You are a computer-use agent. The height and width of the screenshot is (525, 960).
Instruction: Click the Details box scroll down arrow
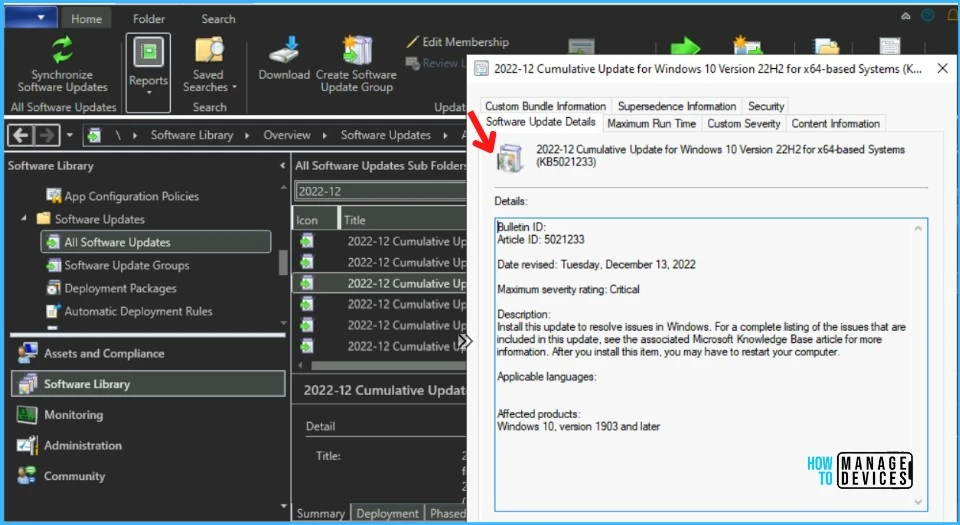click(918, 502)
